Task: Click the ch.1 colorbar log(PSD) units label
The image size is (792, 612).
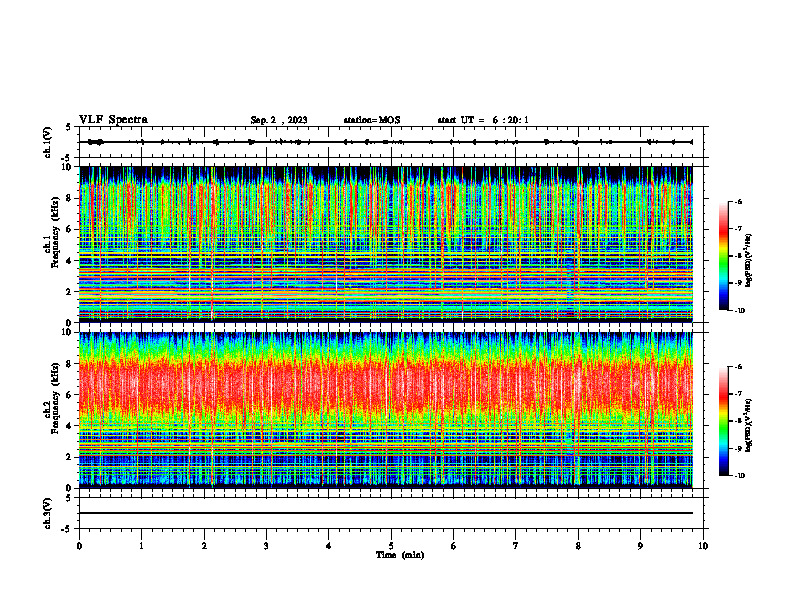Action: pos(749,261)
